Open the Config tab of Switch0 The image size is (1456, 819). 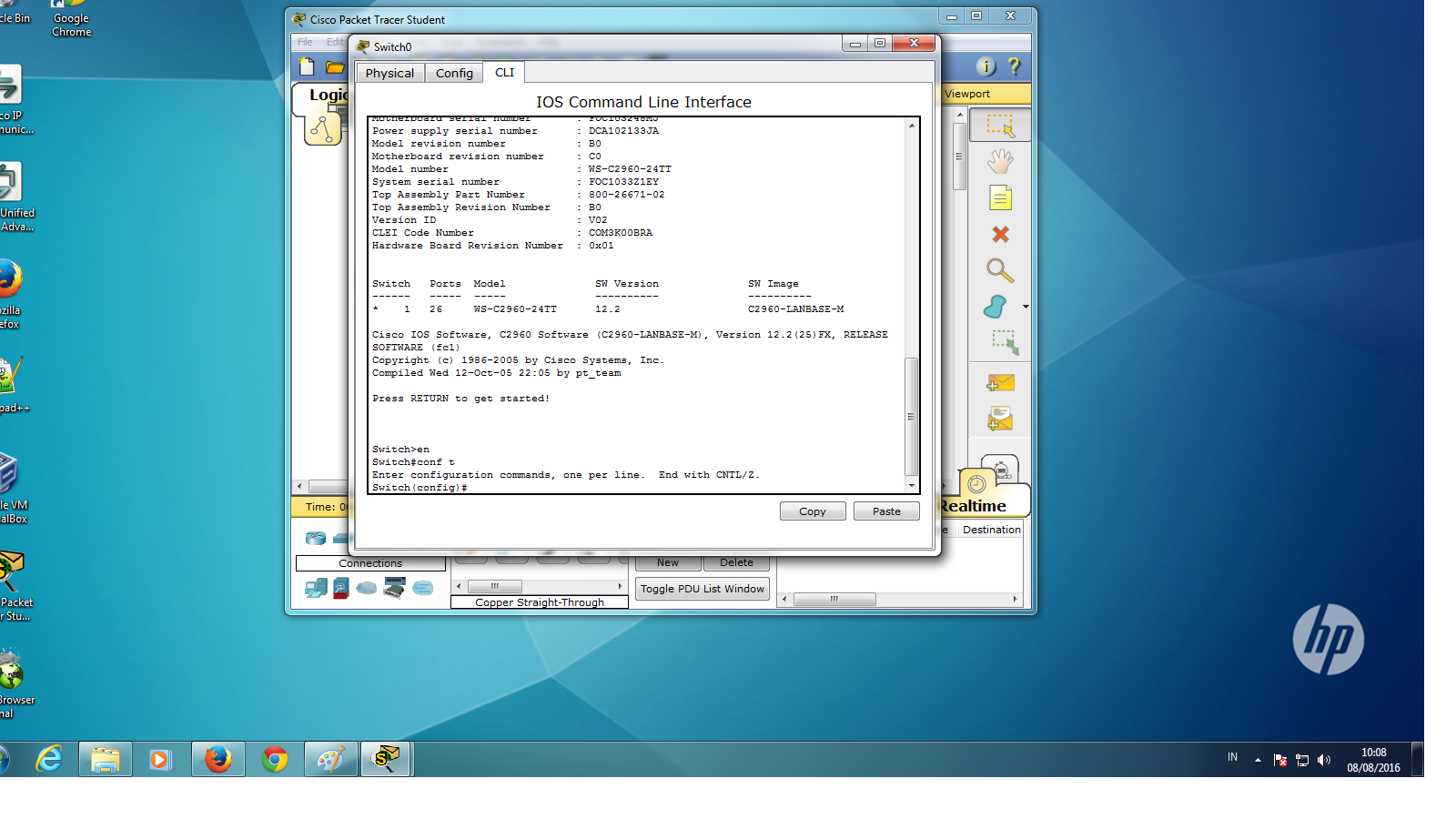[454, 73]
